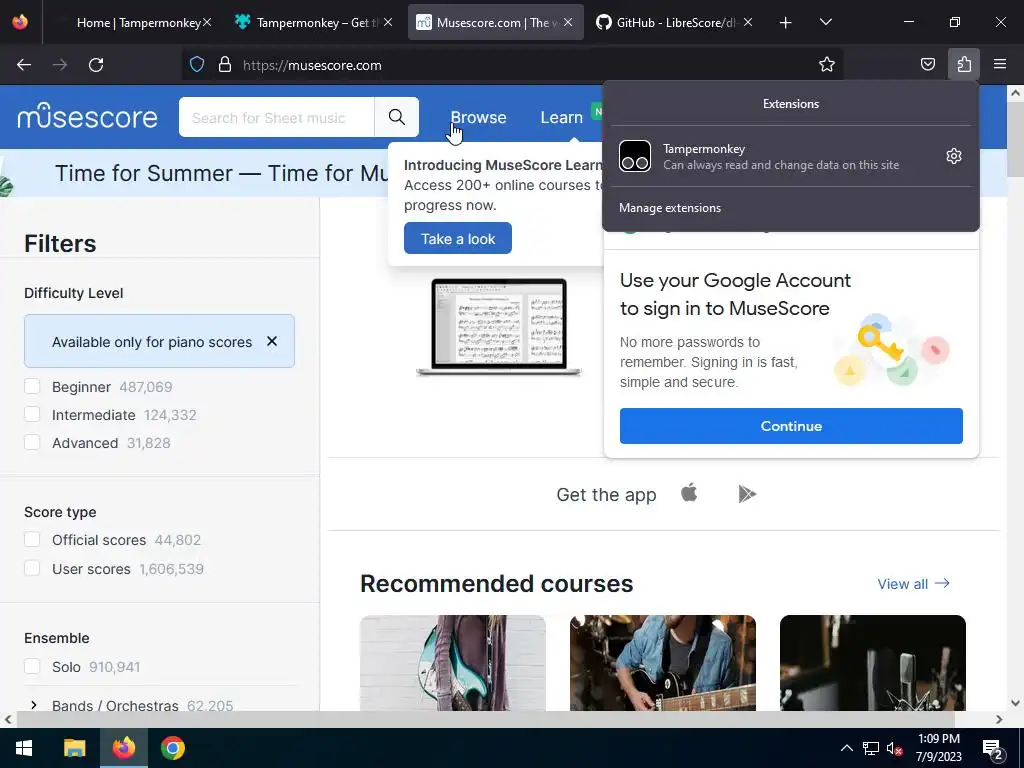Show hidden tray icons chevron
This screenshot has height=768, width=1024.
846,748
